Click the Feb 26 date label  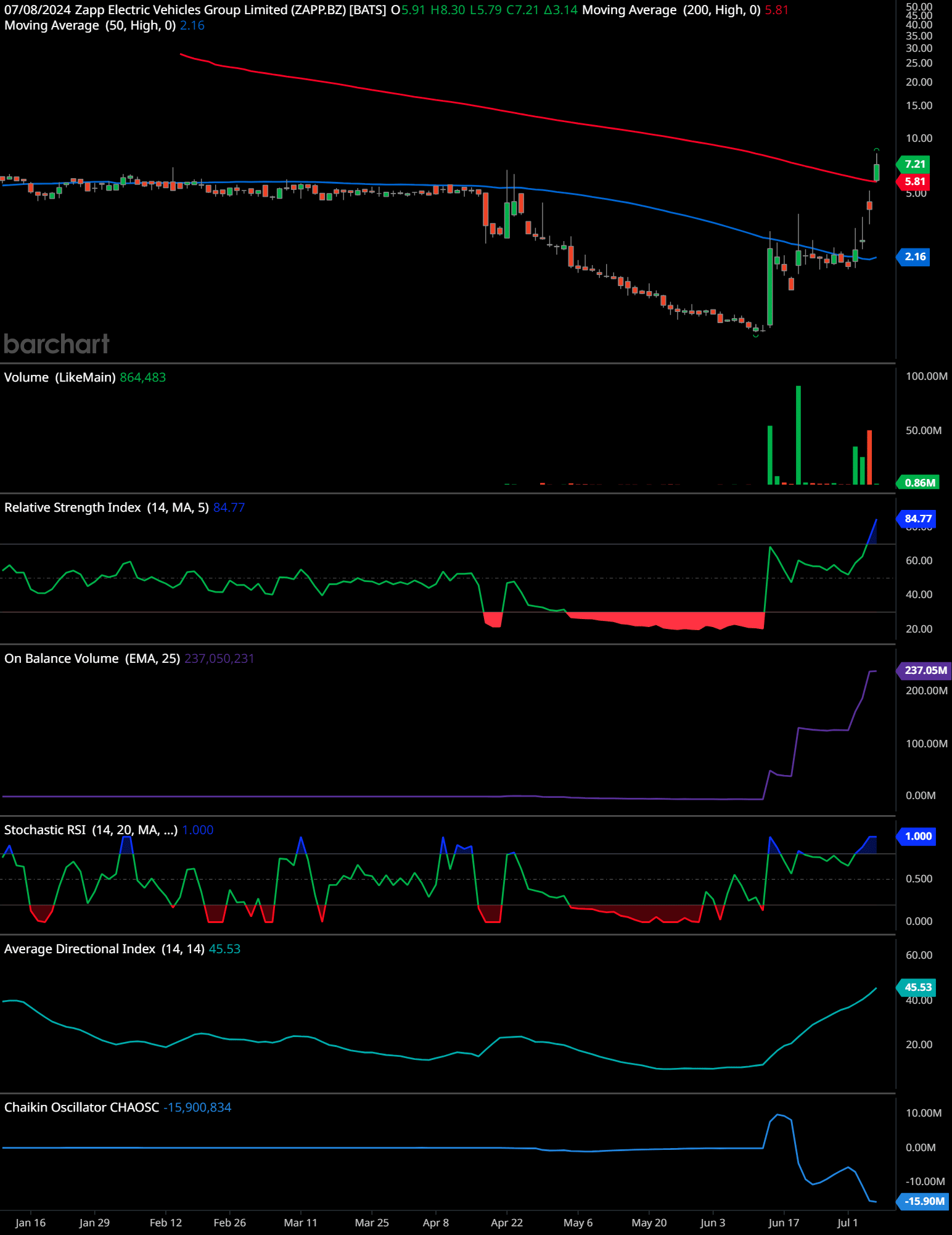coord(229,1223)
